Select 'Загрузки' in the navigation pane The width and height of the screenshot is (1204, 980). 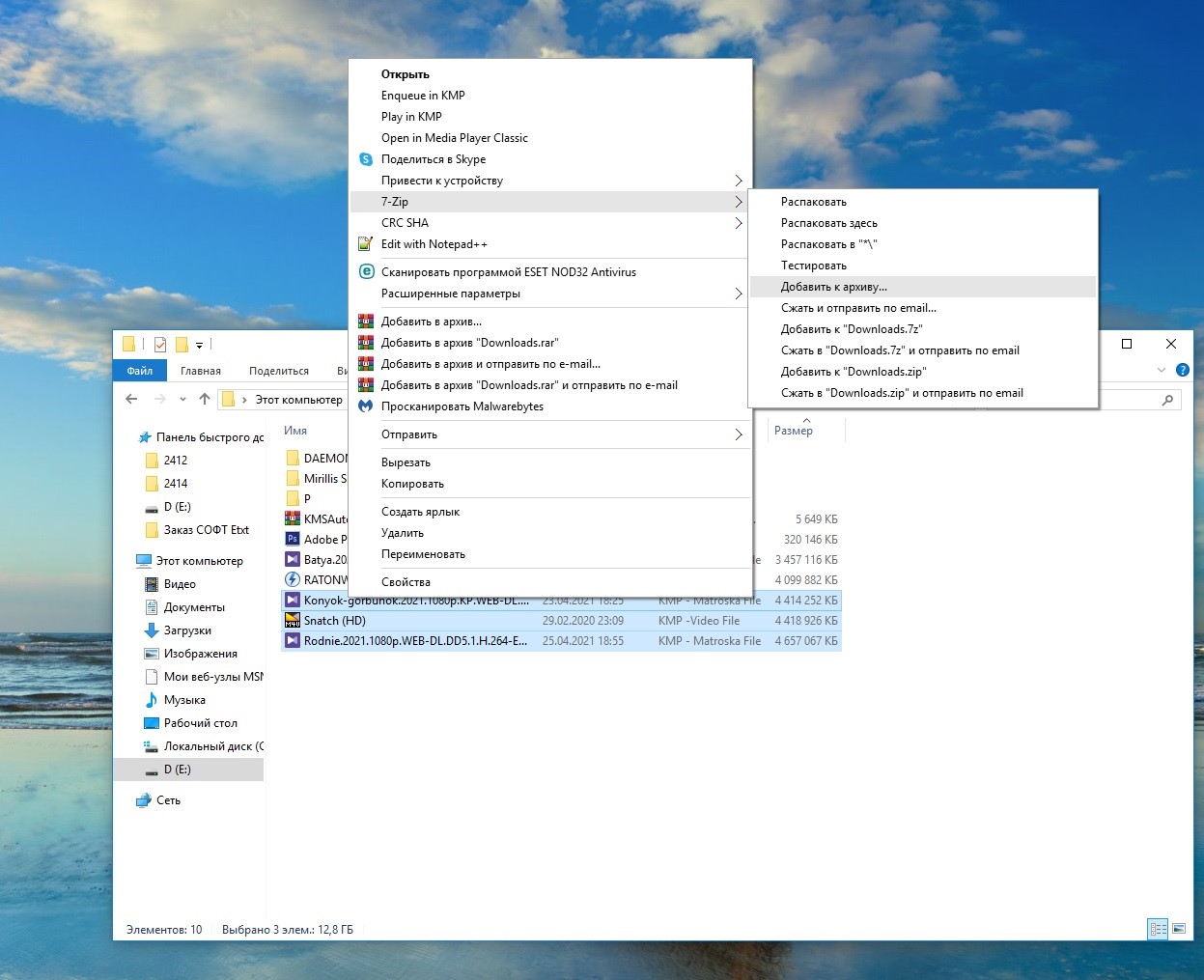(187, 630)
